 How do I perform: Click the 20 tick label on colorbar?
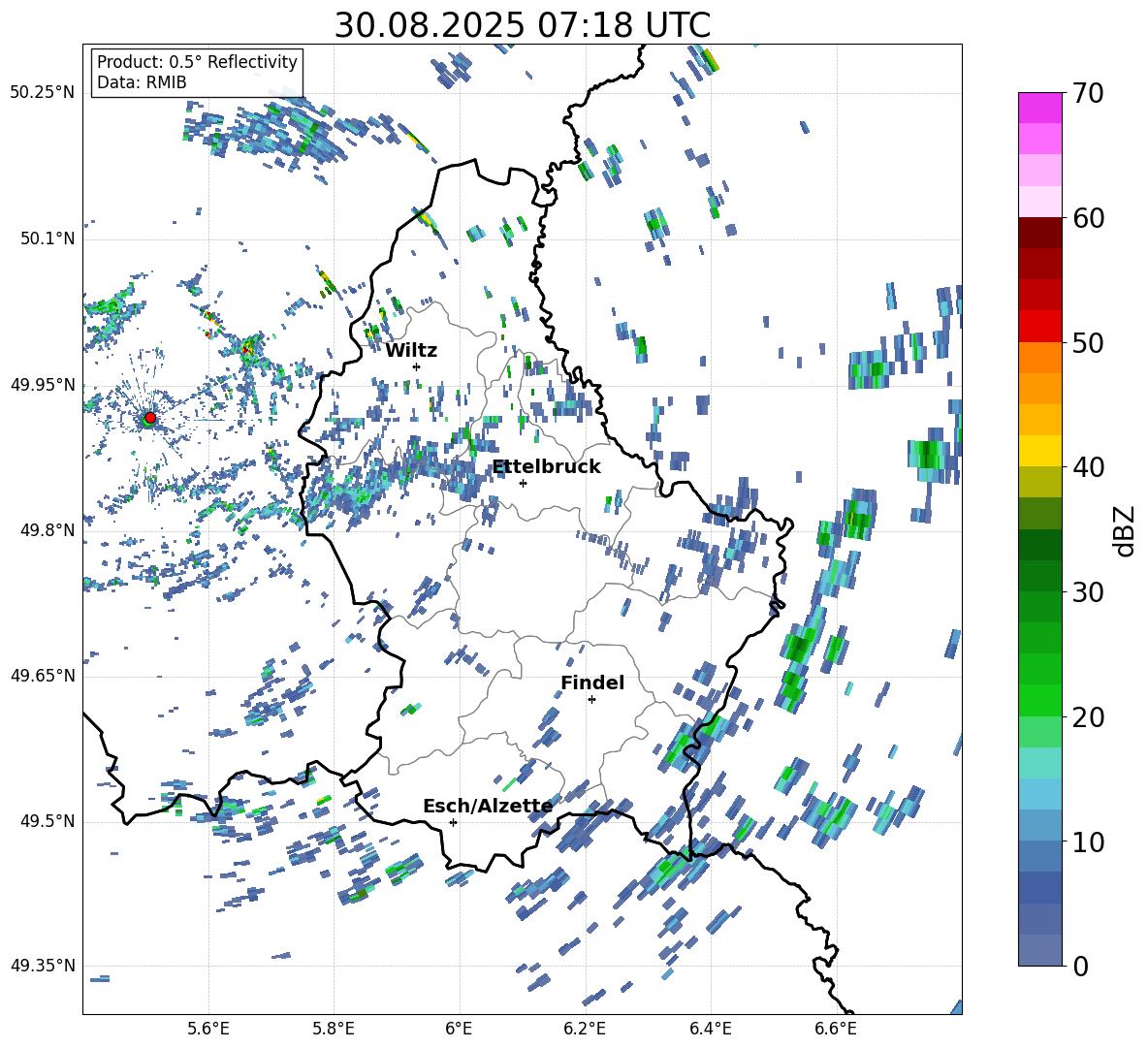1088,717
